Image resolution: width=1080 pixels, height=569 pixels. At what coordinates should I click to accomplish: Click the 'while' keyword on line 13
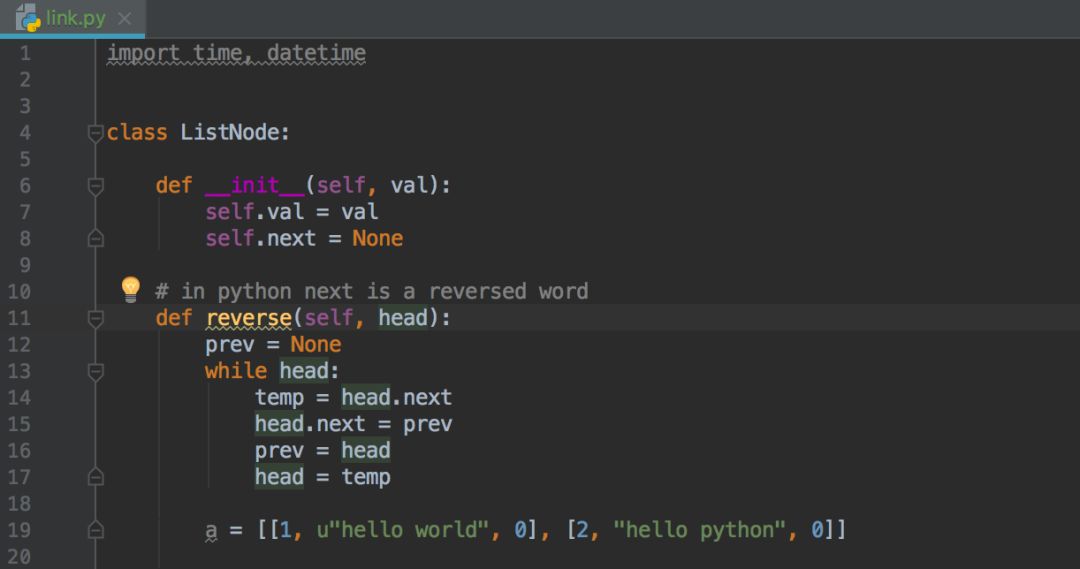(x=236, y=371)
